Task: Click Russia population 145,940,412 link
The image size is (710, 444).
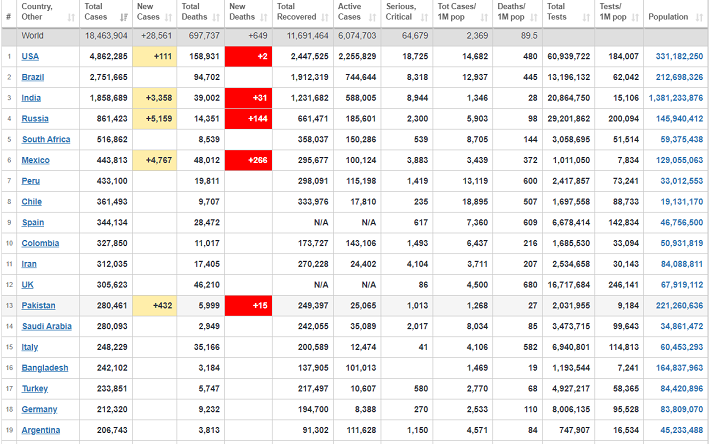Action: point(679,119)
